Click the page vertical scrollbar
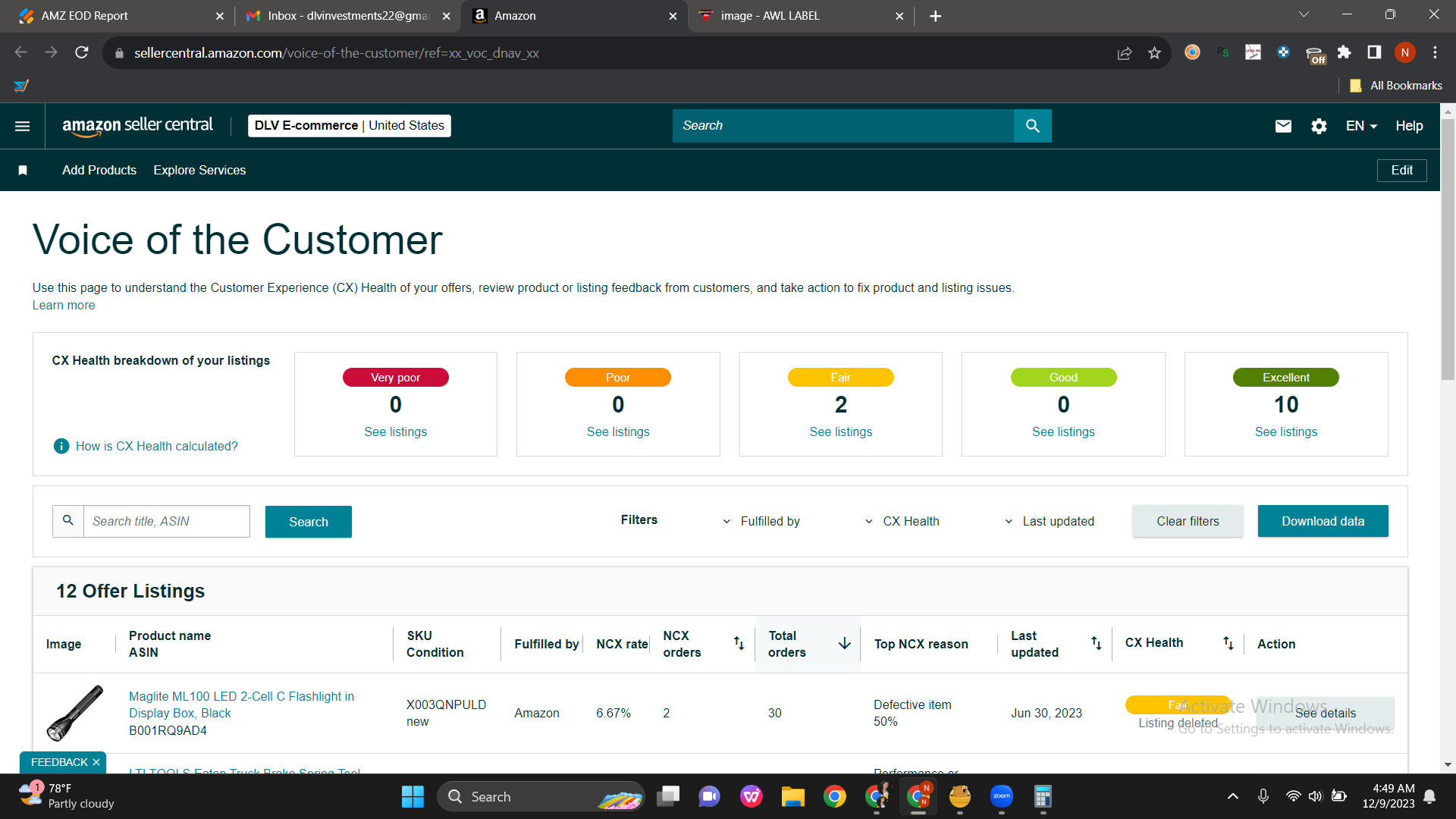This screenshot has width=1456, height=819. [1448, 250]
